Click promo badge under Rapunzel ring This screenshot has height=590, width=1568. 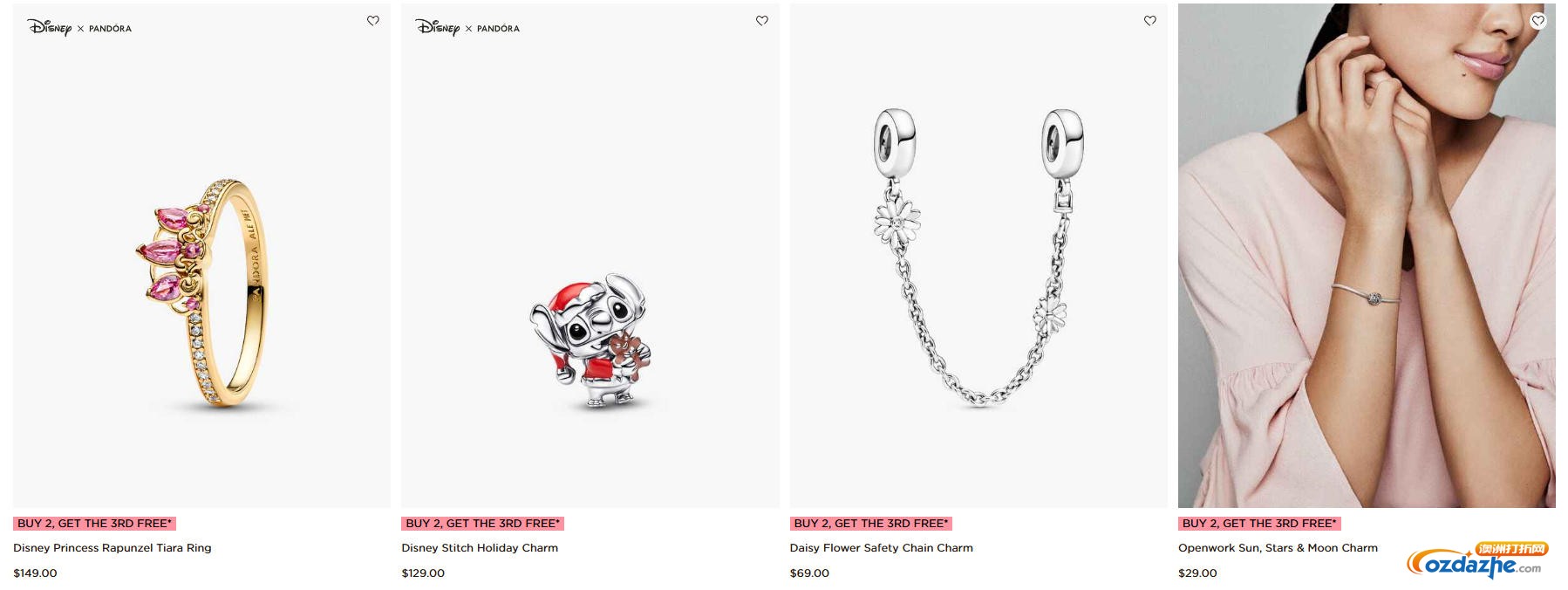[x=94, y=524]
